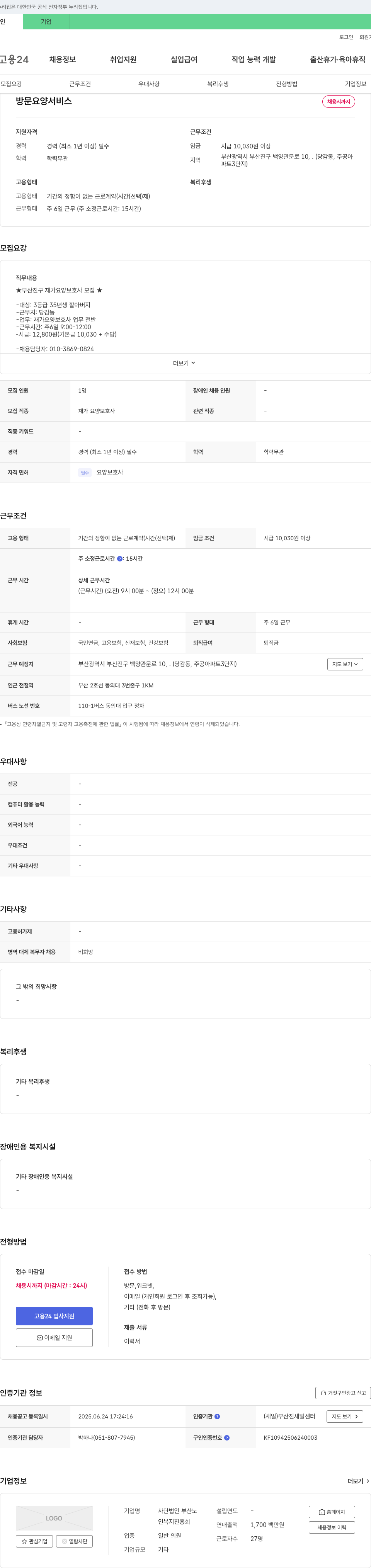The width and height of the screenshot is (371, 1568).
Task: Click deadline text 채용시까지 (마감시간 : 24시)
Action: (51, 1286)
